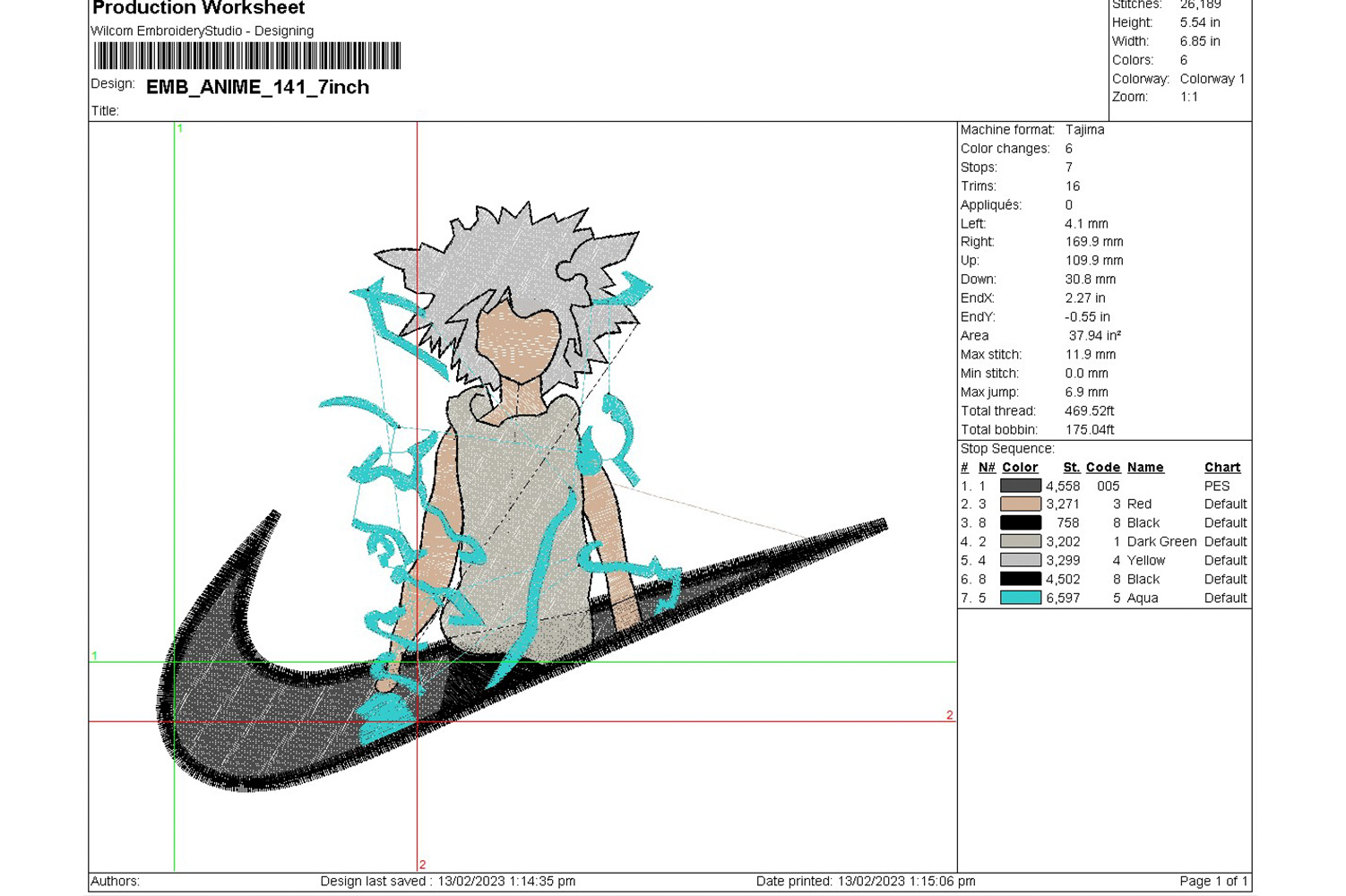Select the Code column header
The height and width of the screenshot is (896, 1346).
[1102, 468]
